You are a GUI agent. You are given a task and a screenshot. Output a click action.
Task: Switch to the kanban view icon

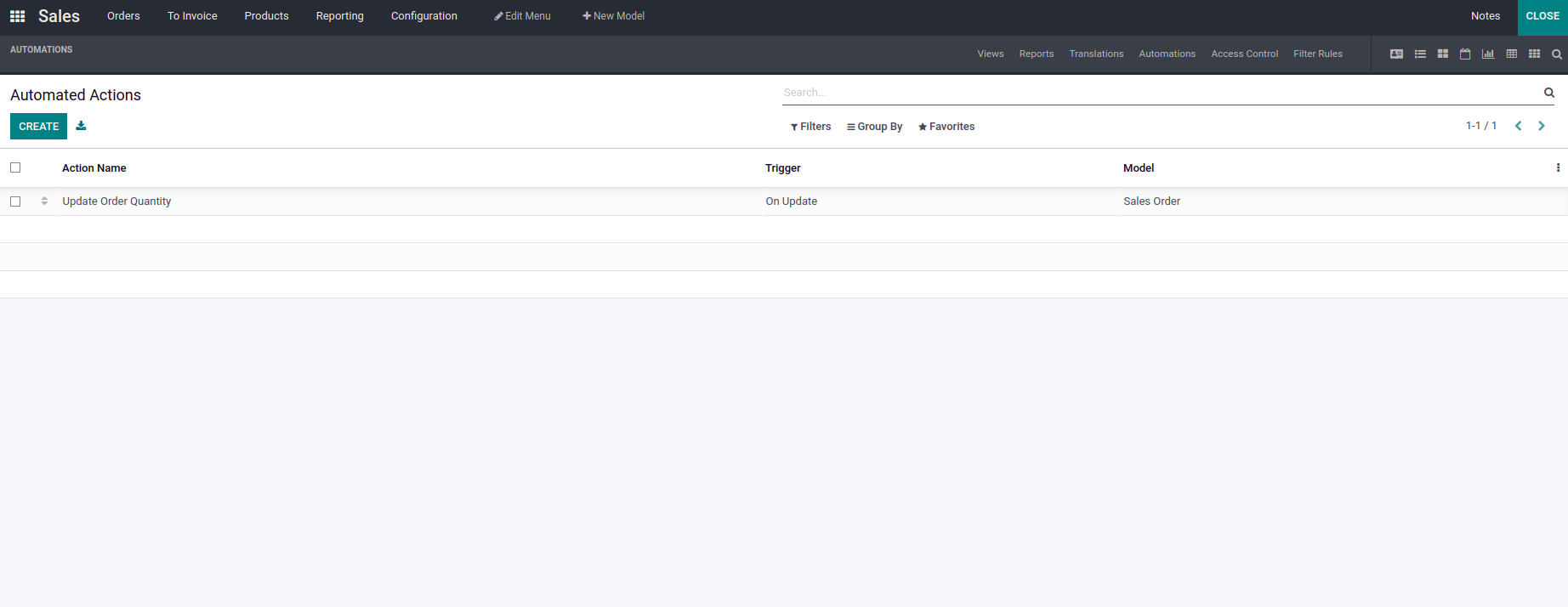click(1443, 54)
